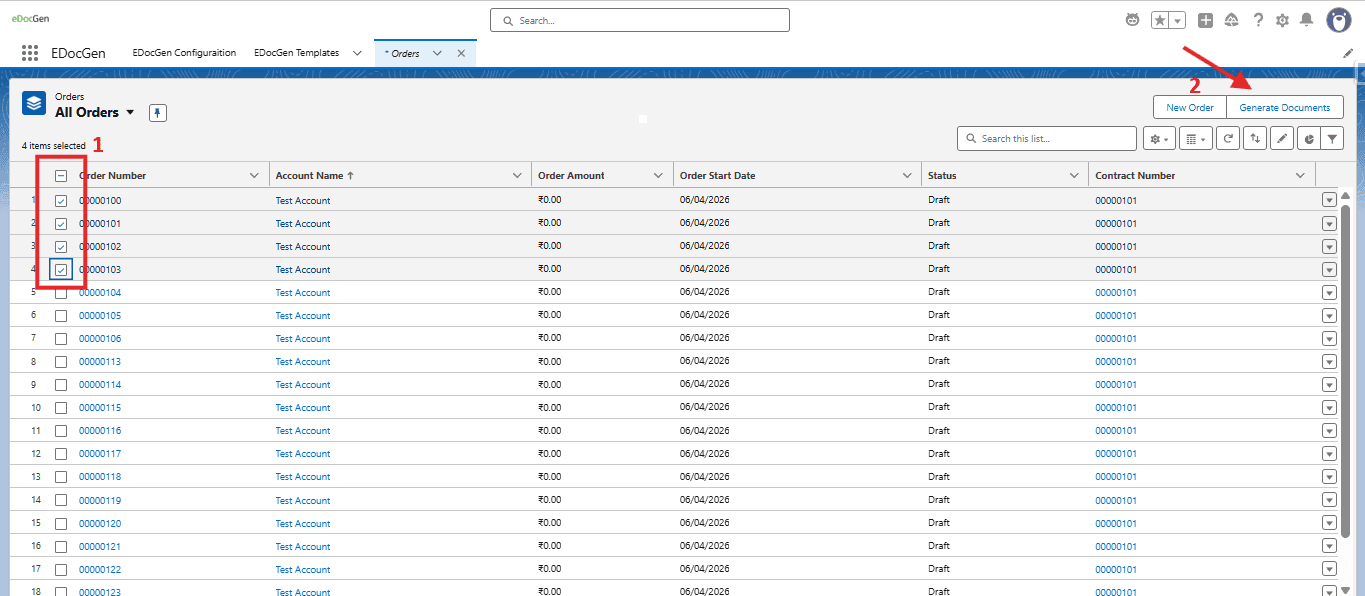Uncheck order 00000103 checkbox
The width and height of the screenshot is (1365, 596).
click(x=61, y=270)
